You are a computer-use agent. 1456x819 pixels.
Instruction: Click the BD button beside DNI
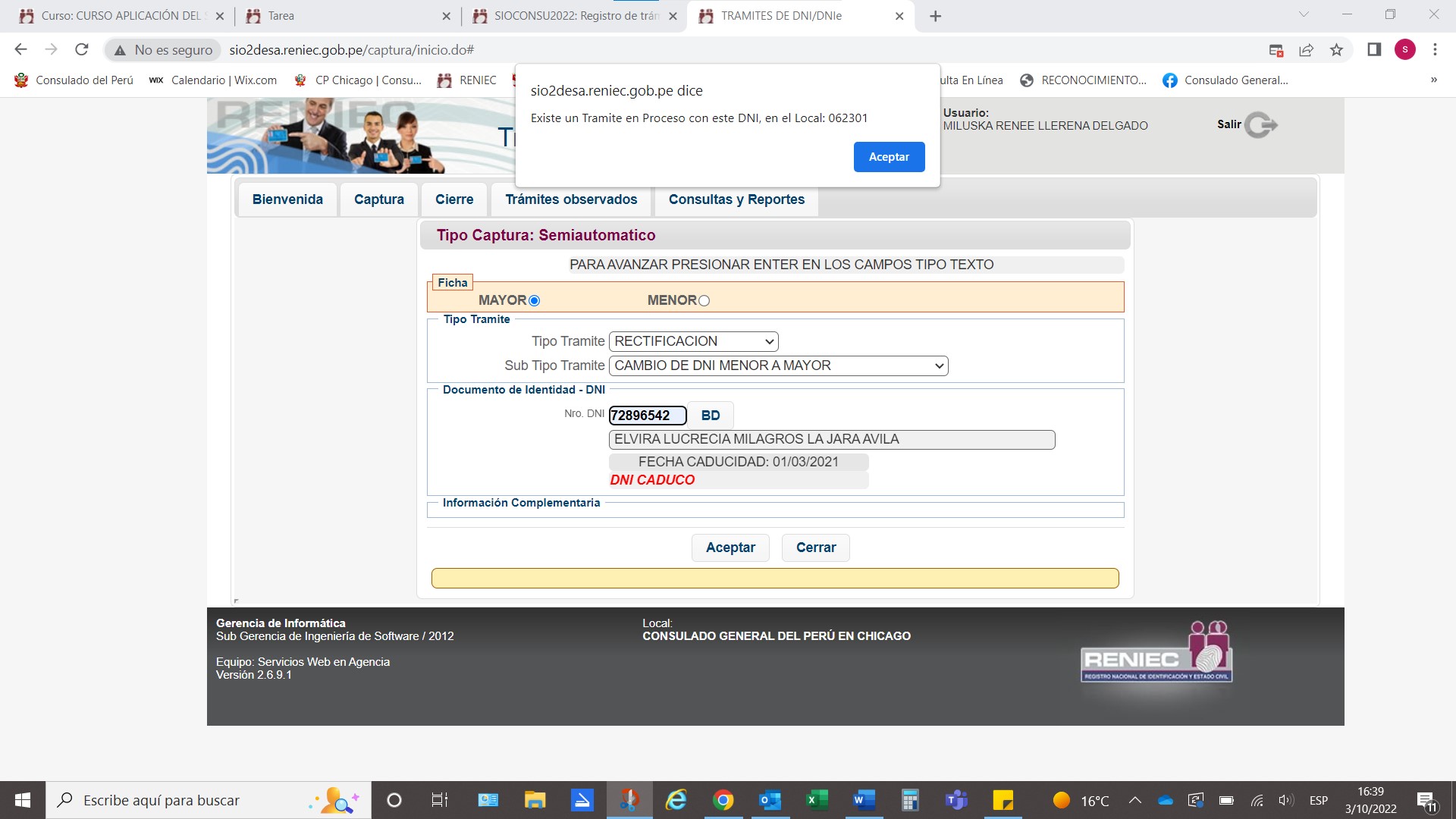click(x=711, y=416)
